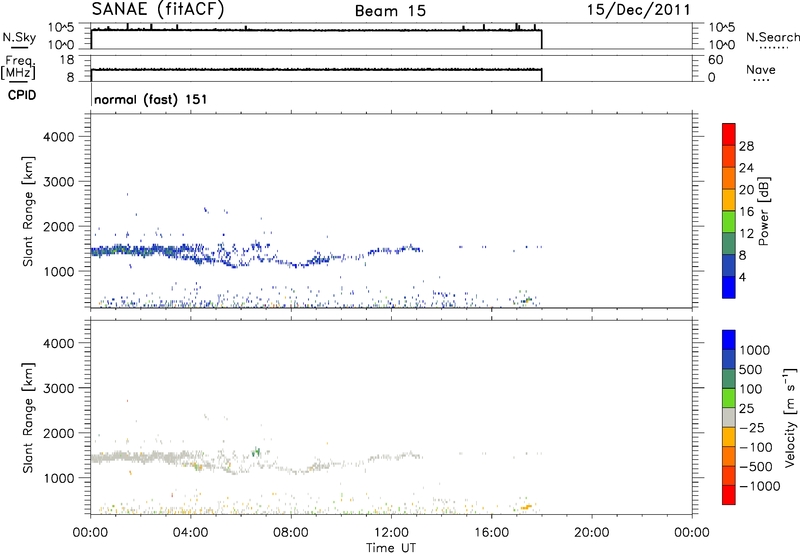Click the 08:00 time tick label
Viewport: 800px width, 554px height.
(291, 533)
